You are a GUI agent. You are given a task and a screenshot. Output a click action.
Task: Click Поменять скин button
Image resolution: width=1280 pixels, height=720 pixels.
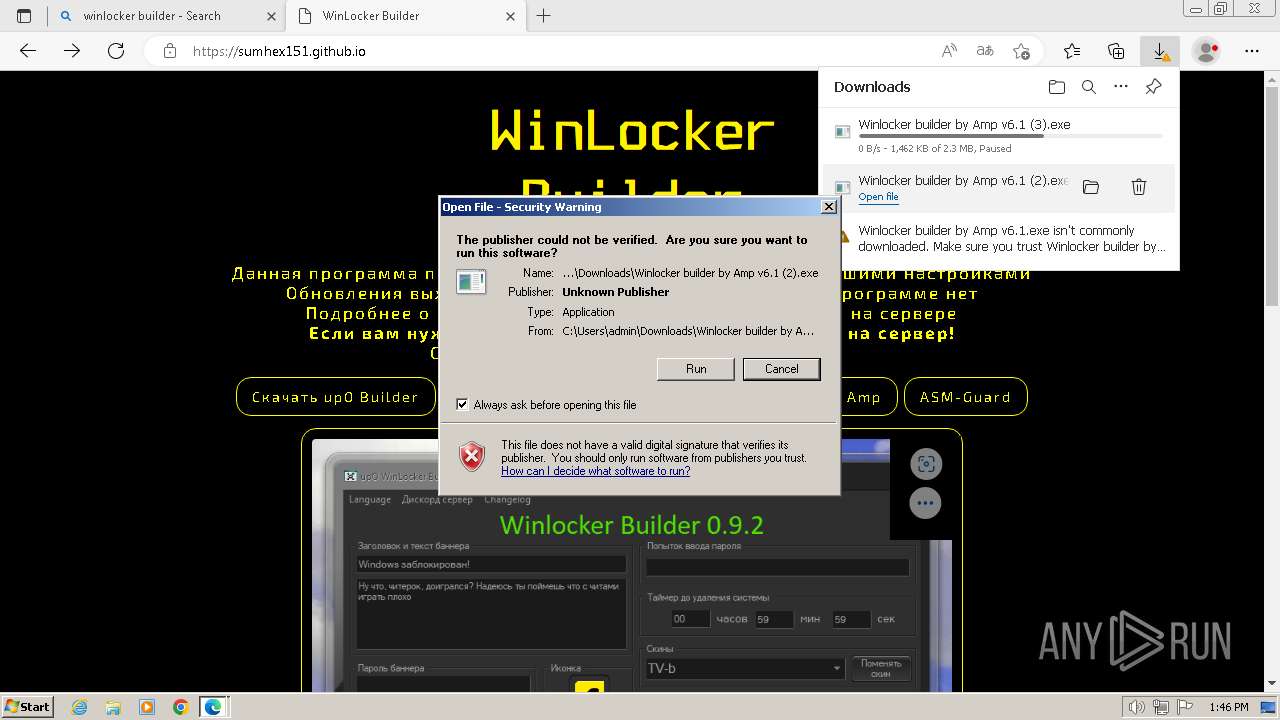[881, 668]
